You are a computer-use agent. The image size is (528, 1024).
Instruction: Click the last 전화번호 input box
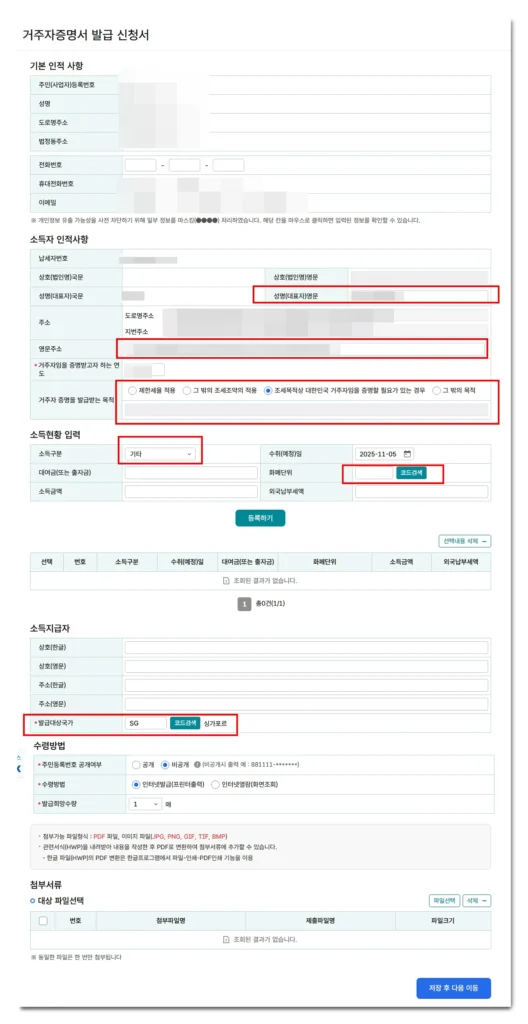coord(228,165)
